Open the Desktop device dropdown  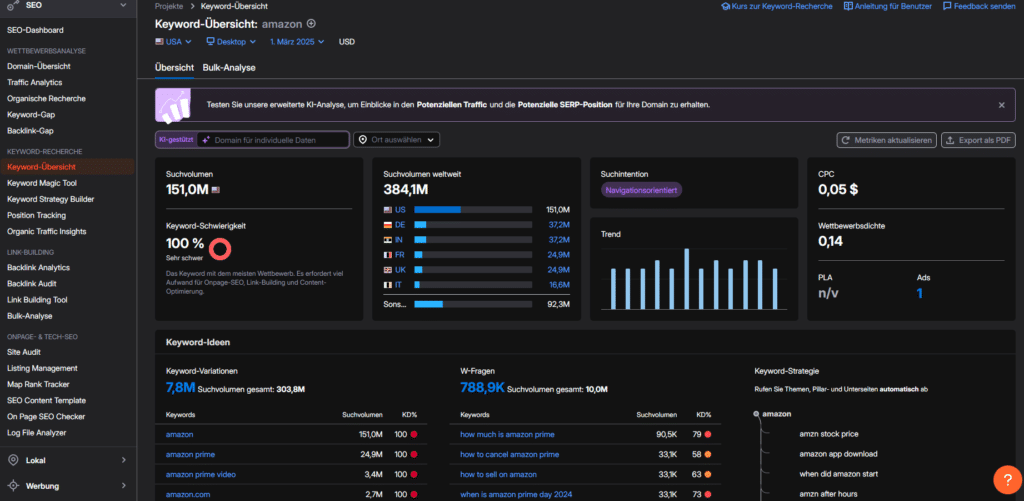point(231,42)
